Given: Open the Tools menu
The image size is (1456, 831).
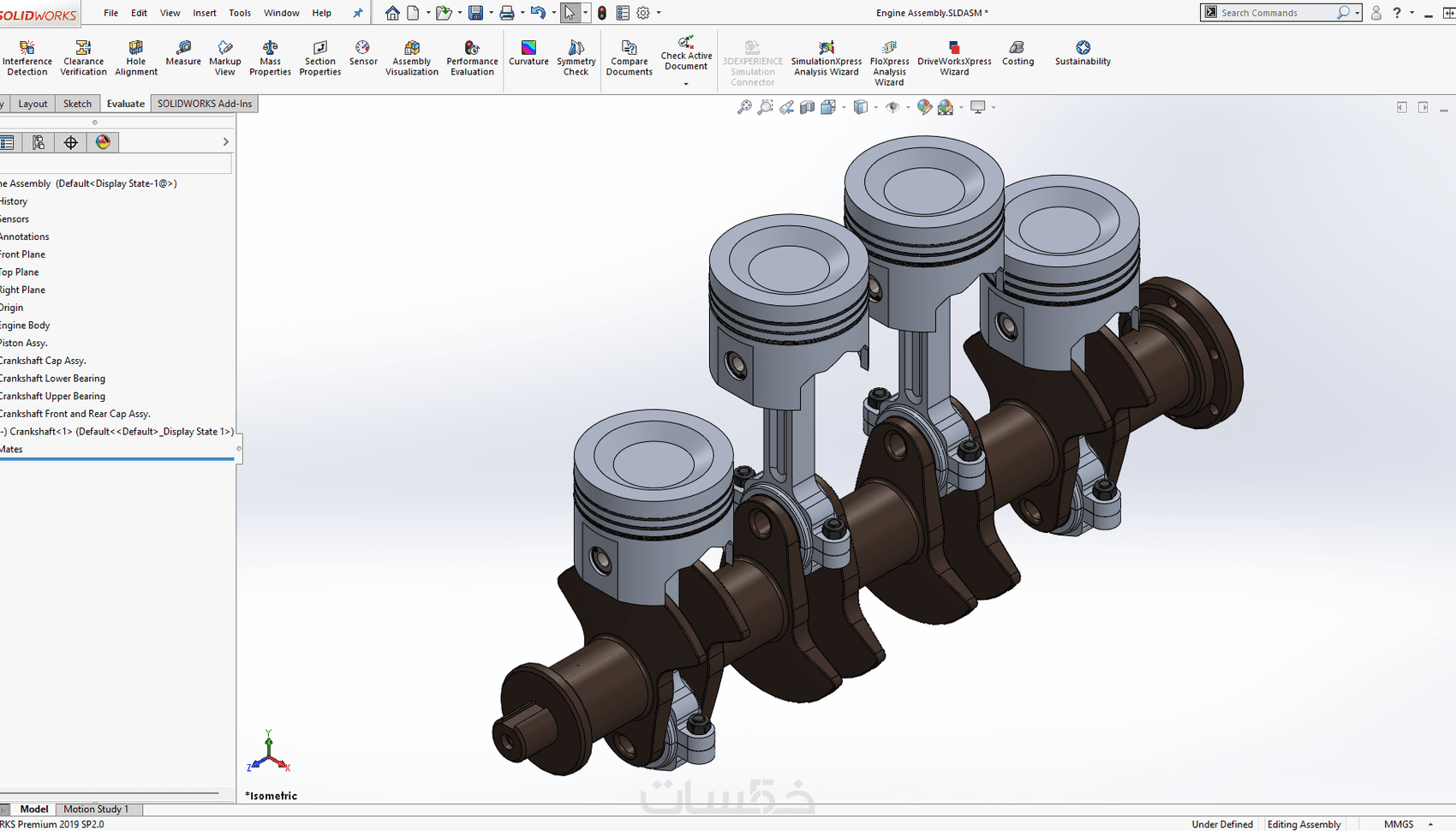Looking at the screenshot, I should (x=240, y=13).
